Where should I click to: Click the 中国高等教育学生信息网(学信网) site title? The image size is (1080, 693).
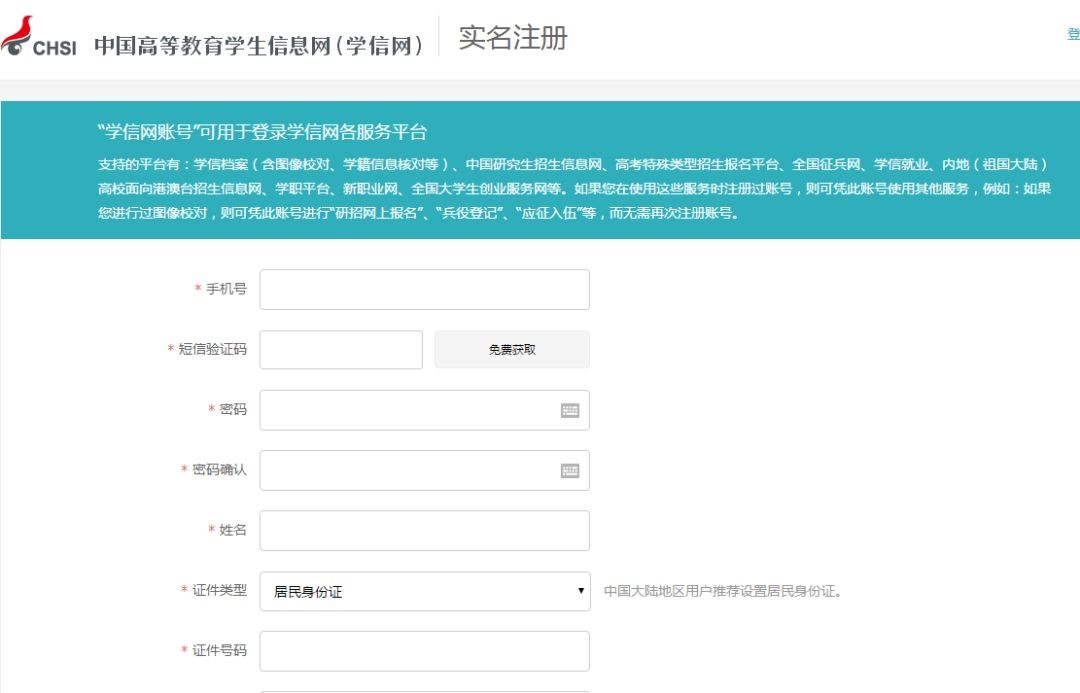pyautogui.click(x=259, y=45)
